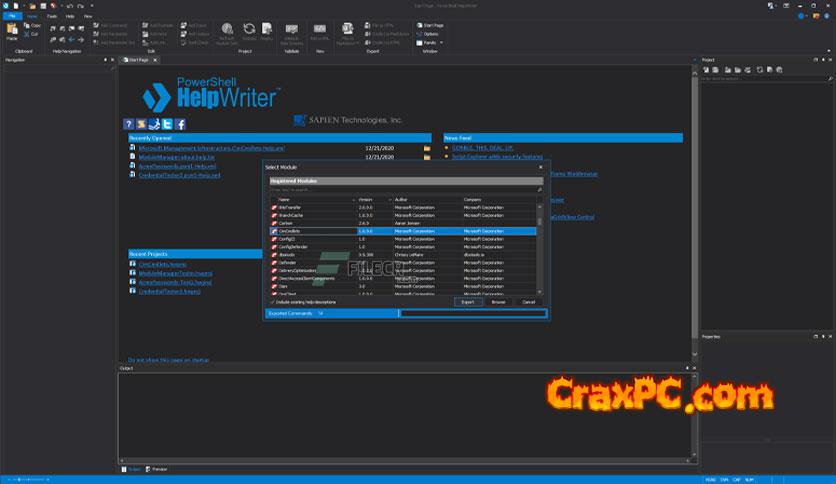Click the Twitter icon on Start Page

coord(168,124)
